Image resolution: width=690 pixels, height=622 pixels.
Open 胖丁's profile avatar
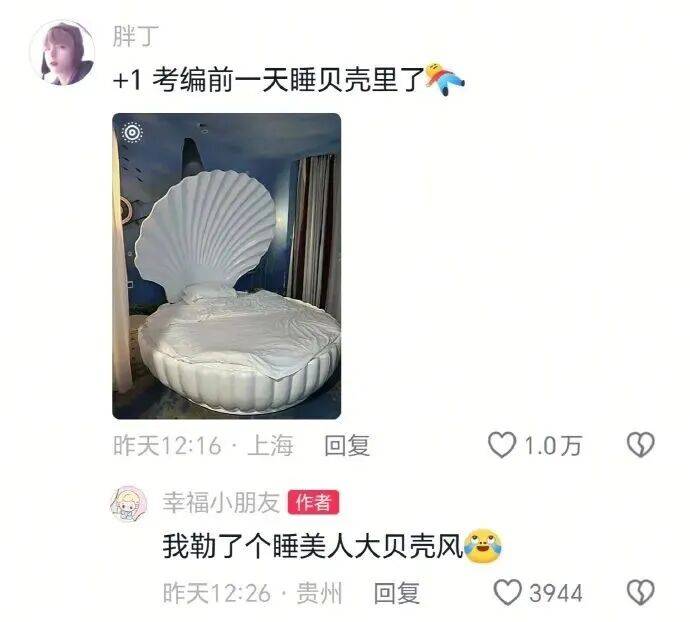pos(62,52)
